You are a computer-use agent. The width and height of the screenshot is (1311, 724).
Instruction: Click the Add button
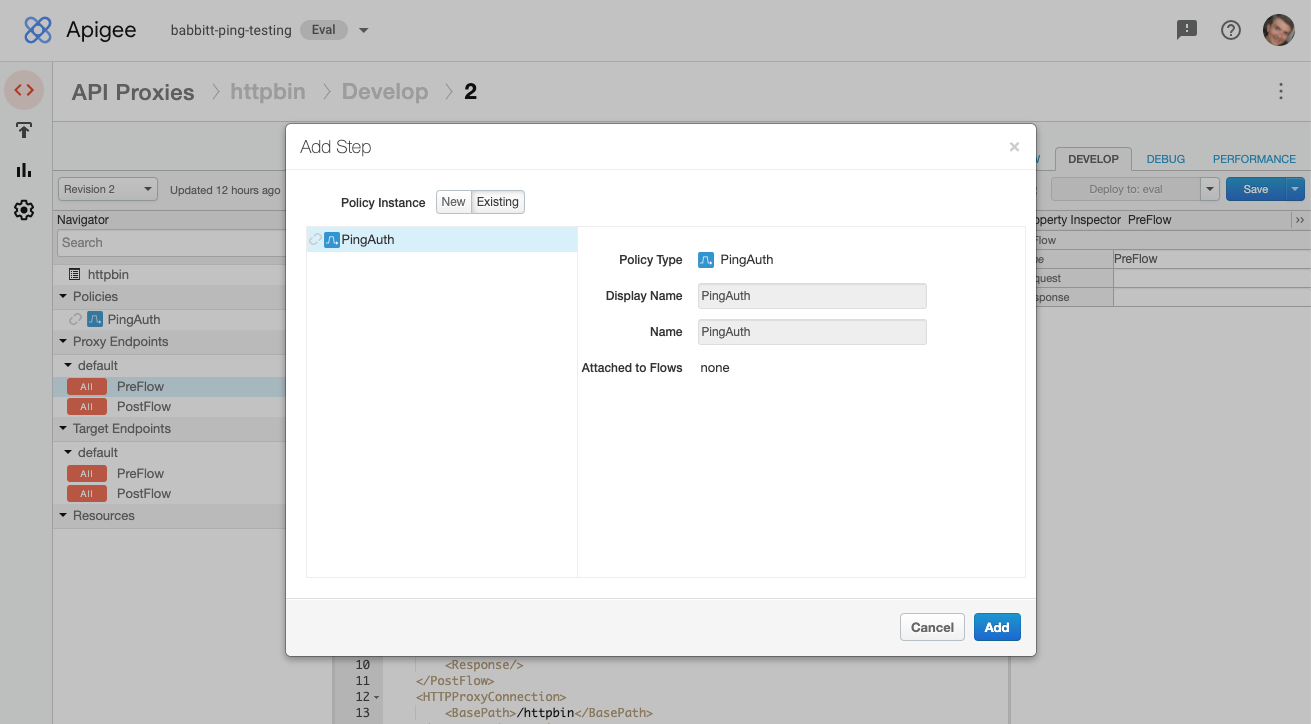997,627
